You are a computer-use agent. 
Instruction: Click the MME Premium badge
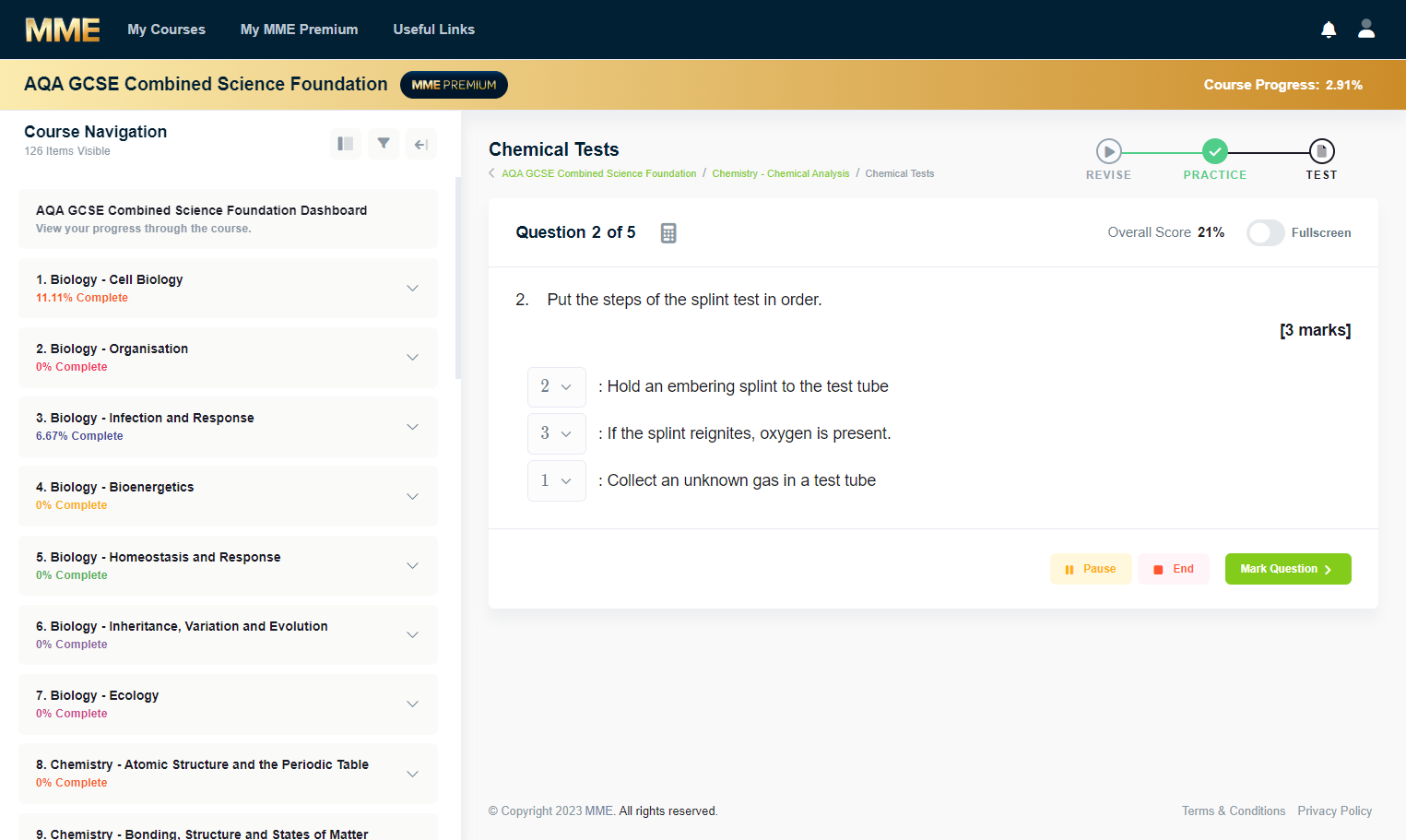454,85
